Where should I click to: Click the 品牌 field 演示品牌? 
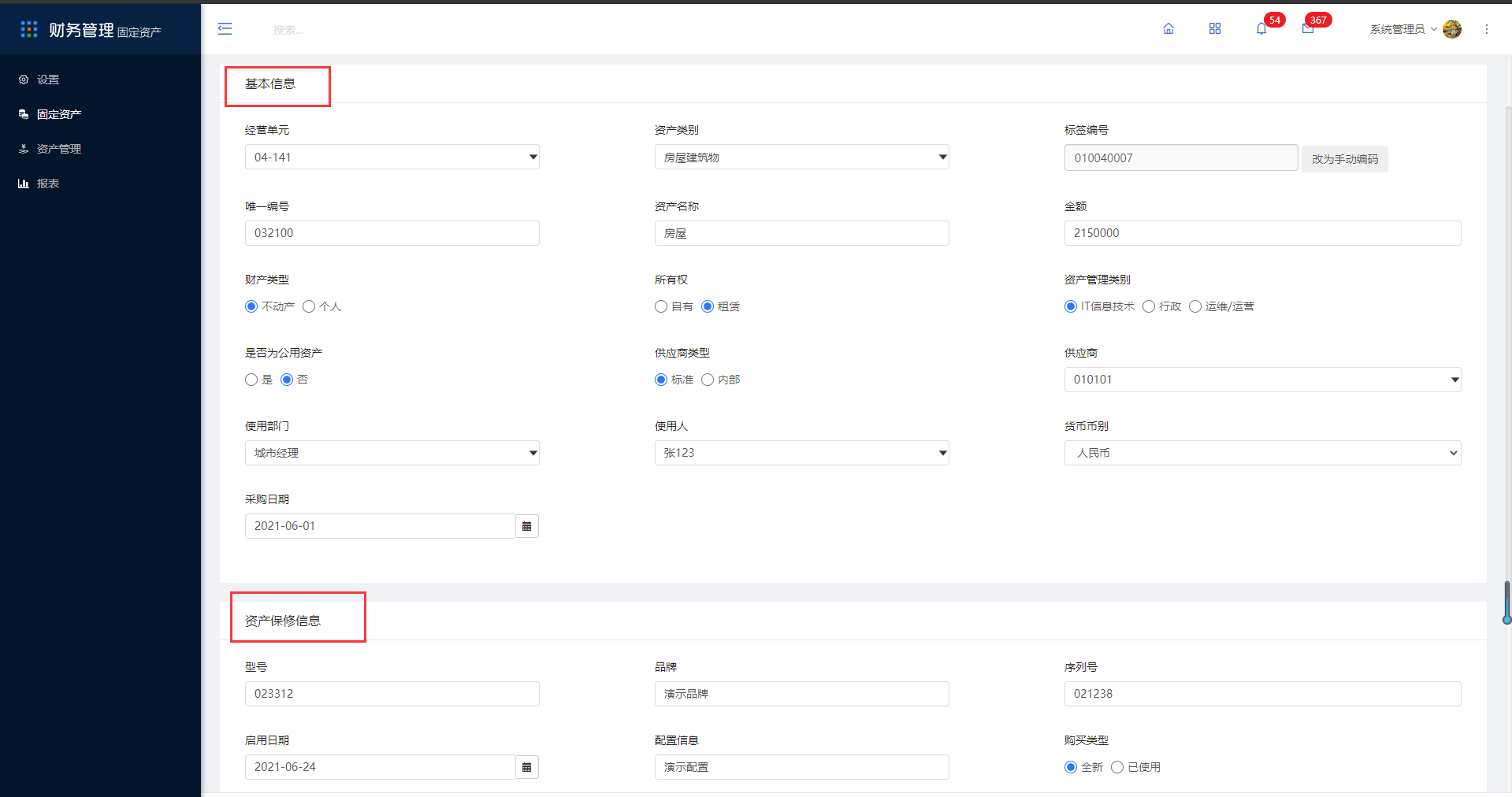click(802, 694)
